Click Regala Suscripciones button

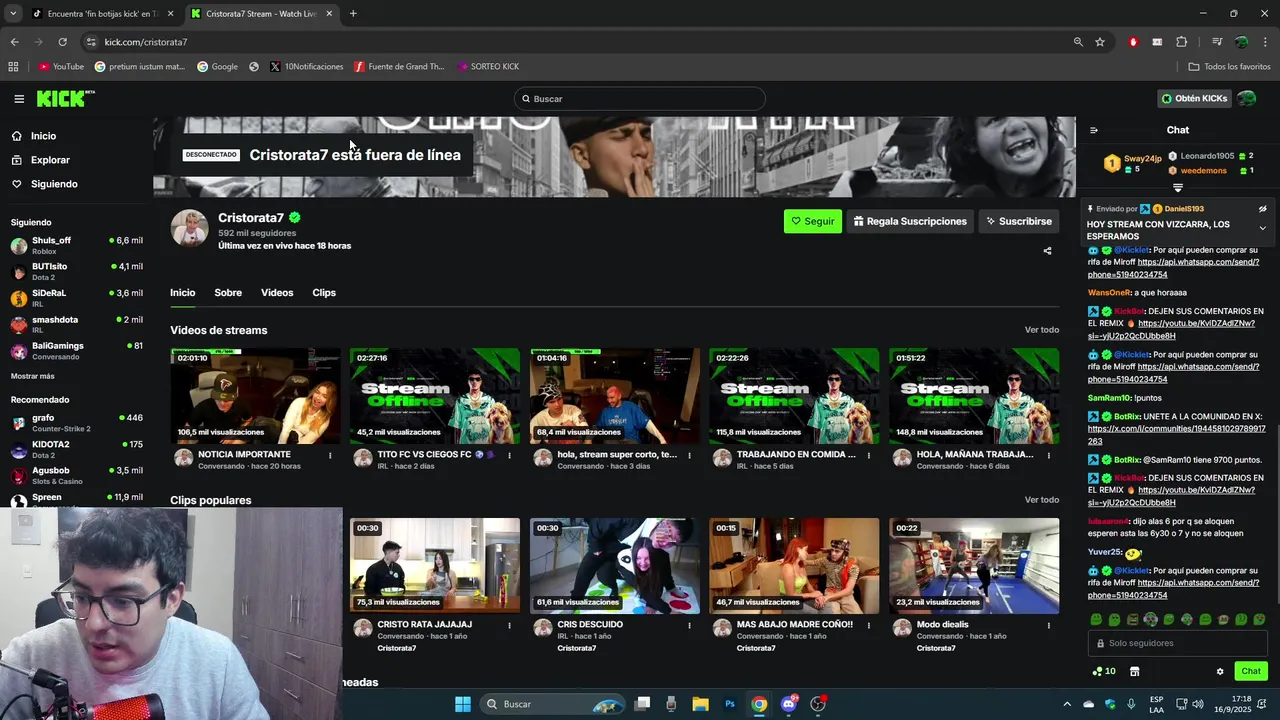click(910, 221)
